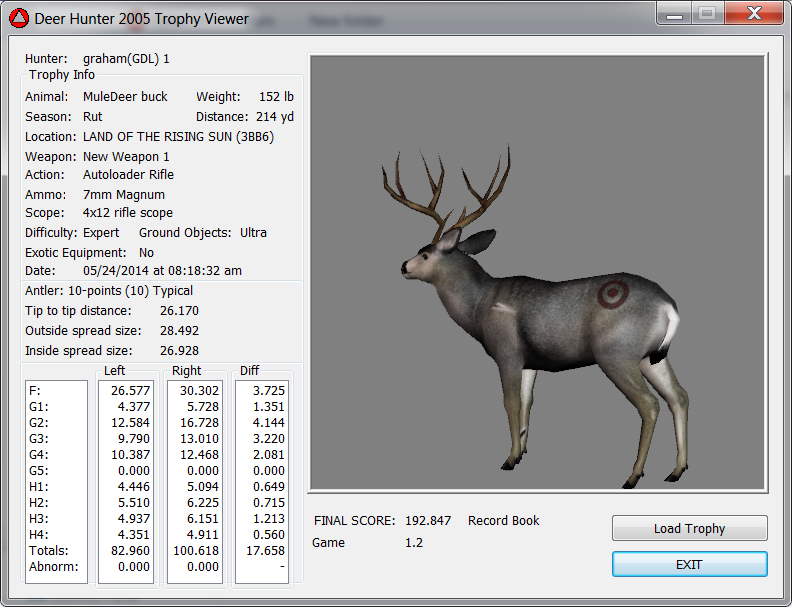Click the F: value 30.302 in Right column
This screenshot has width=792, height=607.
tap(194, 390)
